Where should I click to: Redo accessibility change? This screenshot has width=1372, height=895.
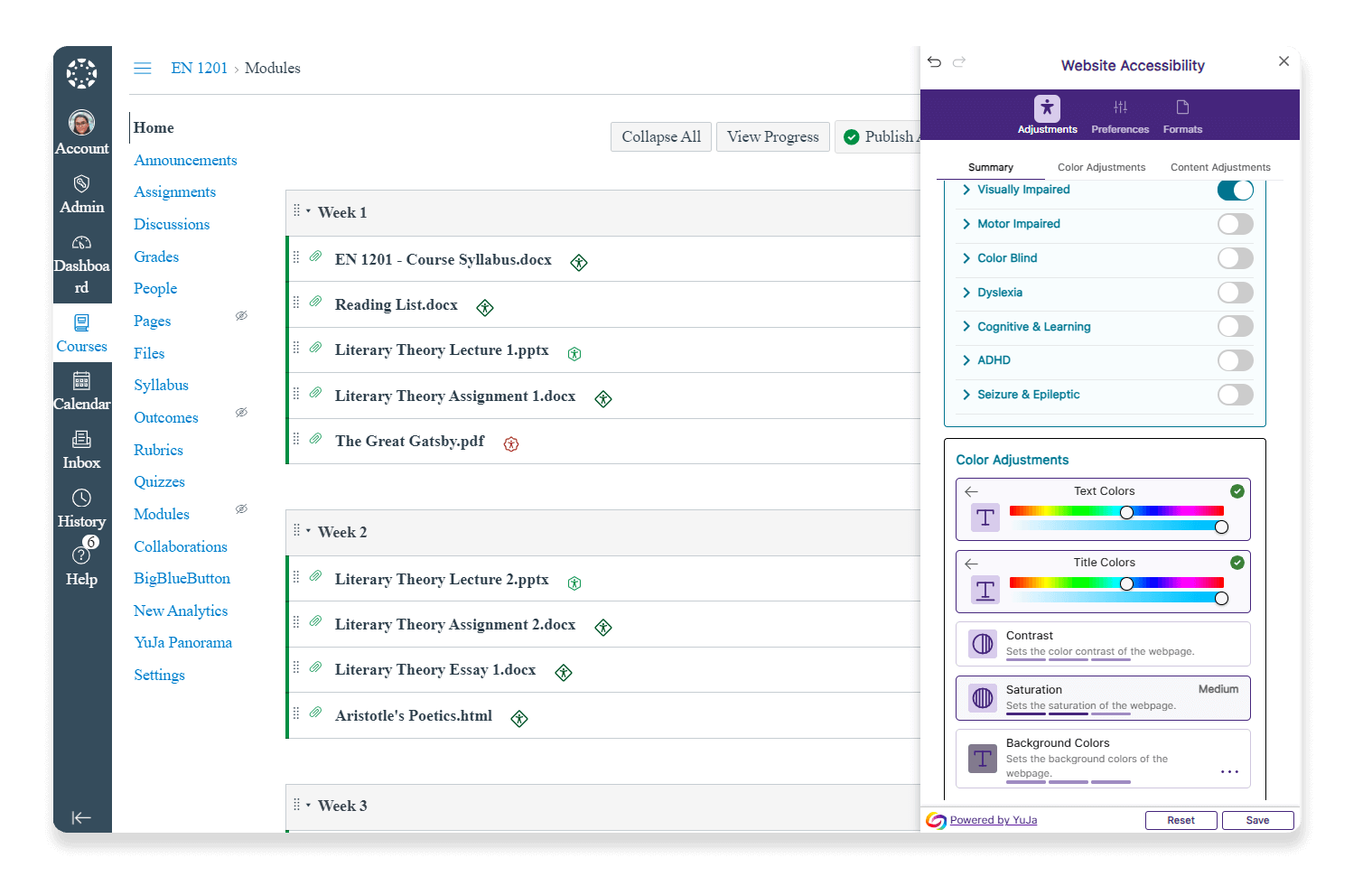click(x=959, y=62)
